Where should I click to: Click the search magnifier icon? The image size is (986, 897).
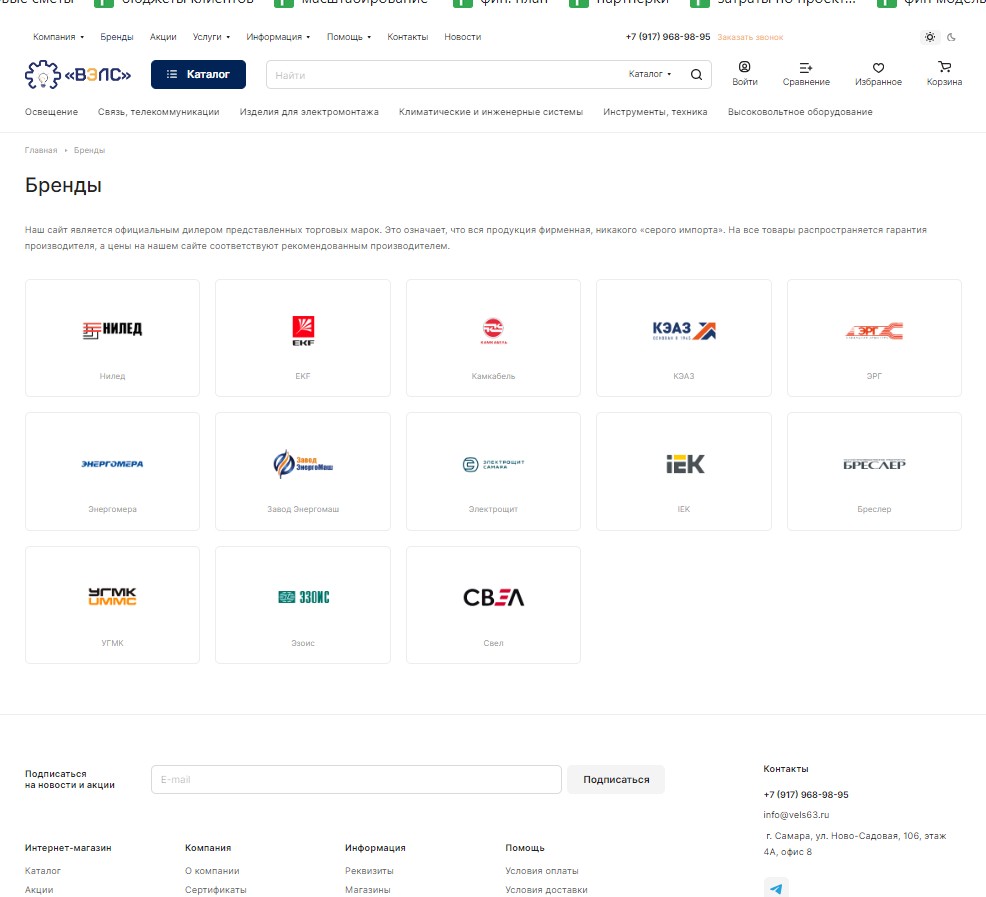696,75
